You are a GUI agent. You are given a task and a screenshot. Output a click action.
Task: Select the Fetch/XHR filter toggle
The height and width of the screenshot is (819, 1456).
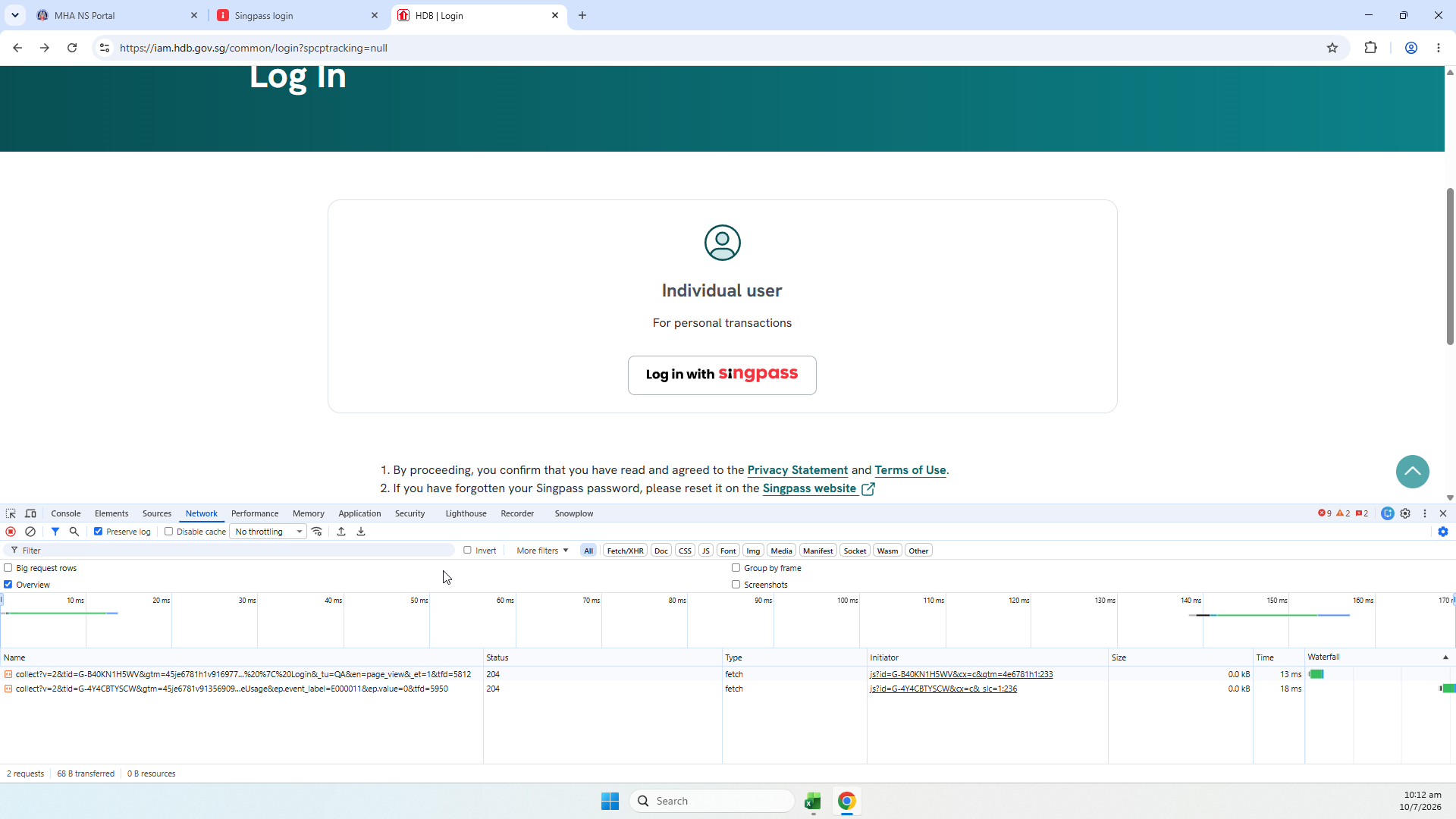coord(625,551)
